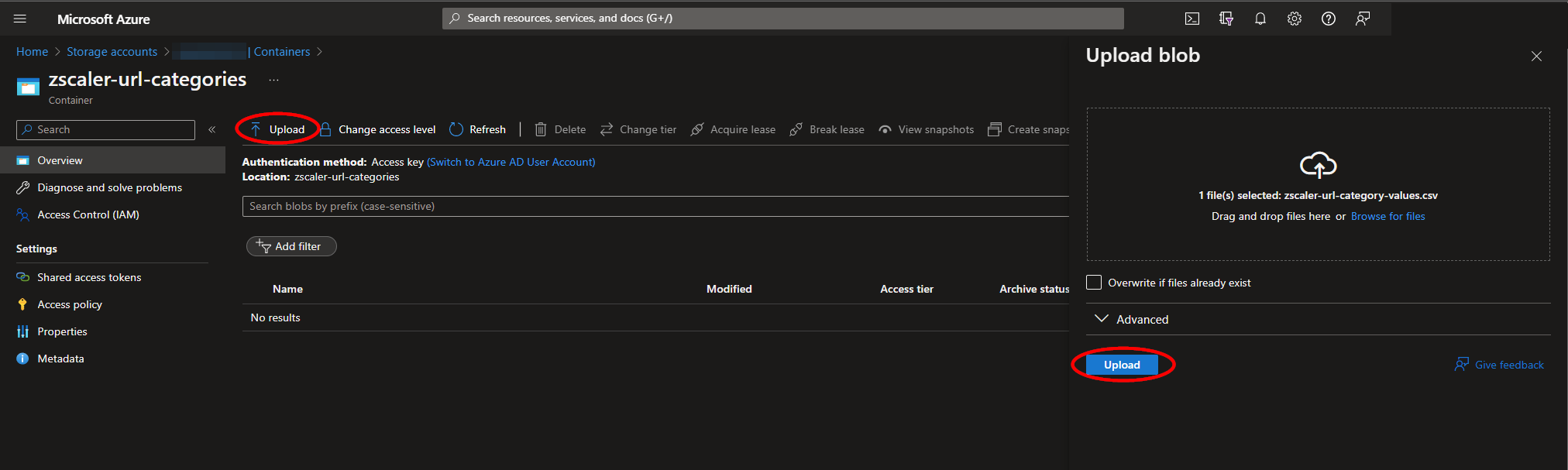Click the container icon beside zscaler-url-categories
Image resolution: width=1568 pixels, height=470 pixels.
[28, 87]
